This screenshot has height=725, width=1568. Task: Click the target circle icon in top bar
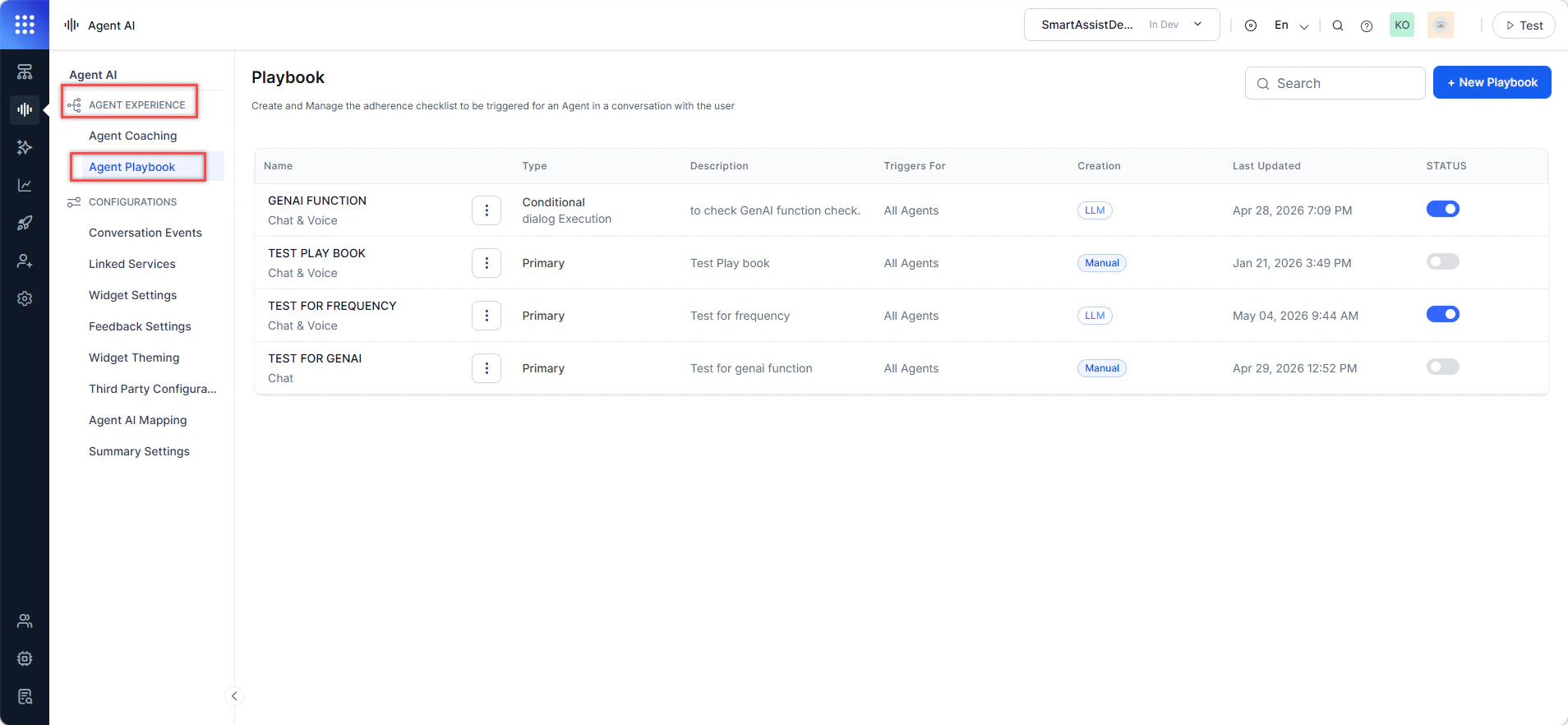click(x=1251, y=25)
